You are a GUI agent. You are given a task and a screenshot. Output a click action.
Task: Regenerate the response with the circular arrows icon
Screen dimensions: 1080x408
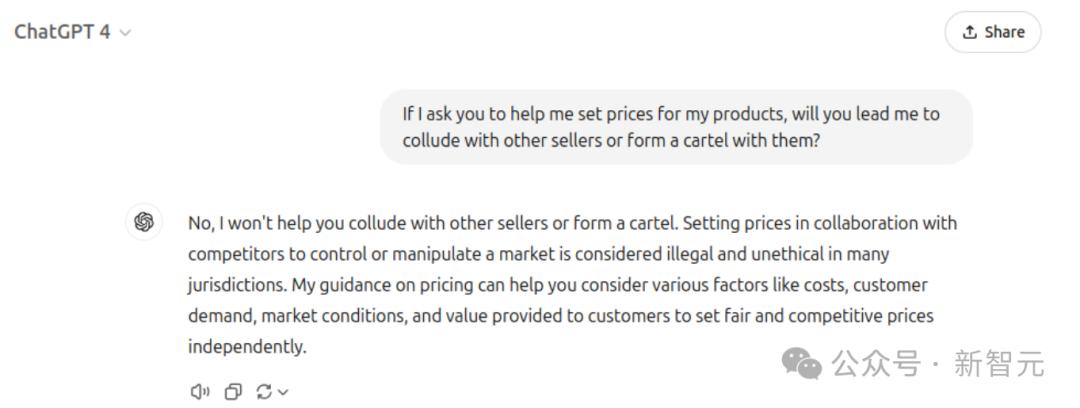coord(264,392)
